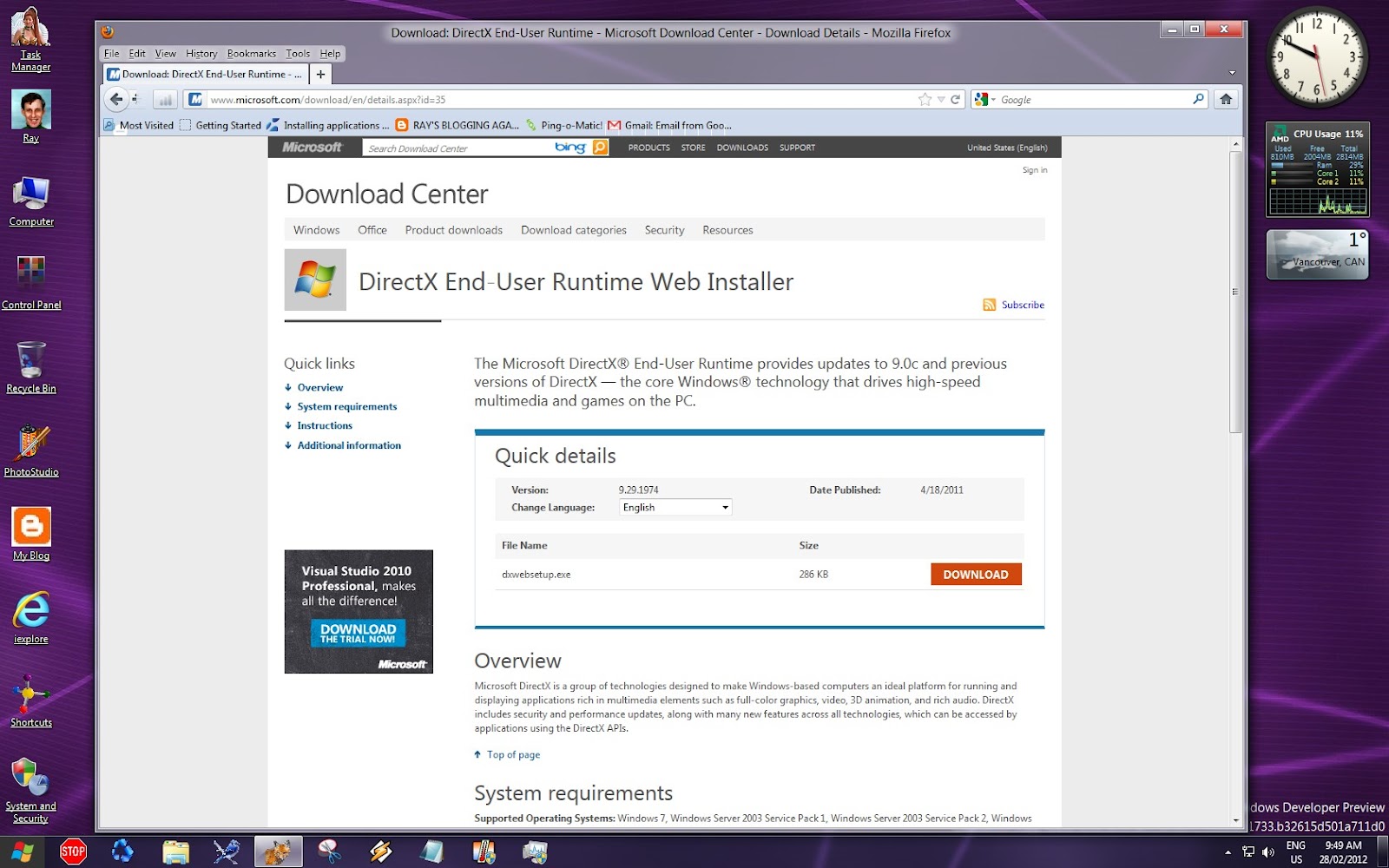Open the Change Language dropdown set to English
Viewport: 1389px width, 868px height.
coord(675,508)
